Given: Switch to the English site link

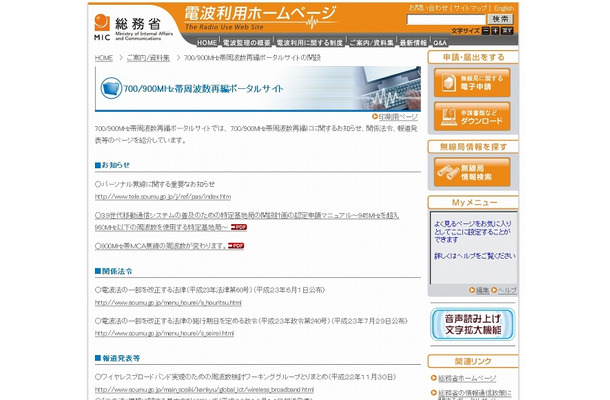Looking at the screenshot, I should 504,8.
